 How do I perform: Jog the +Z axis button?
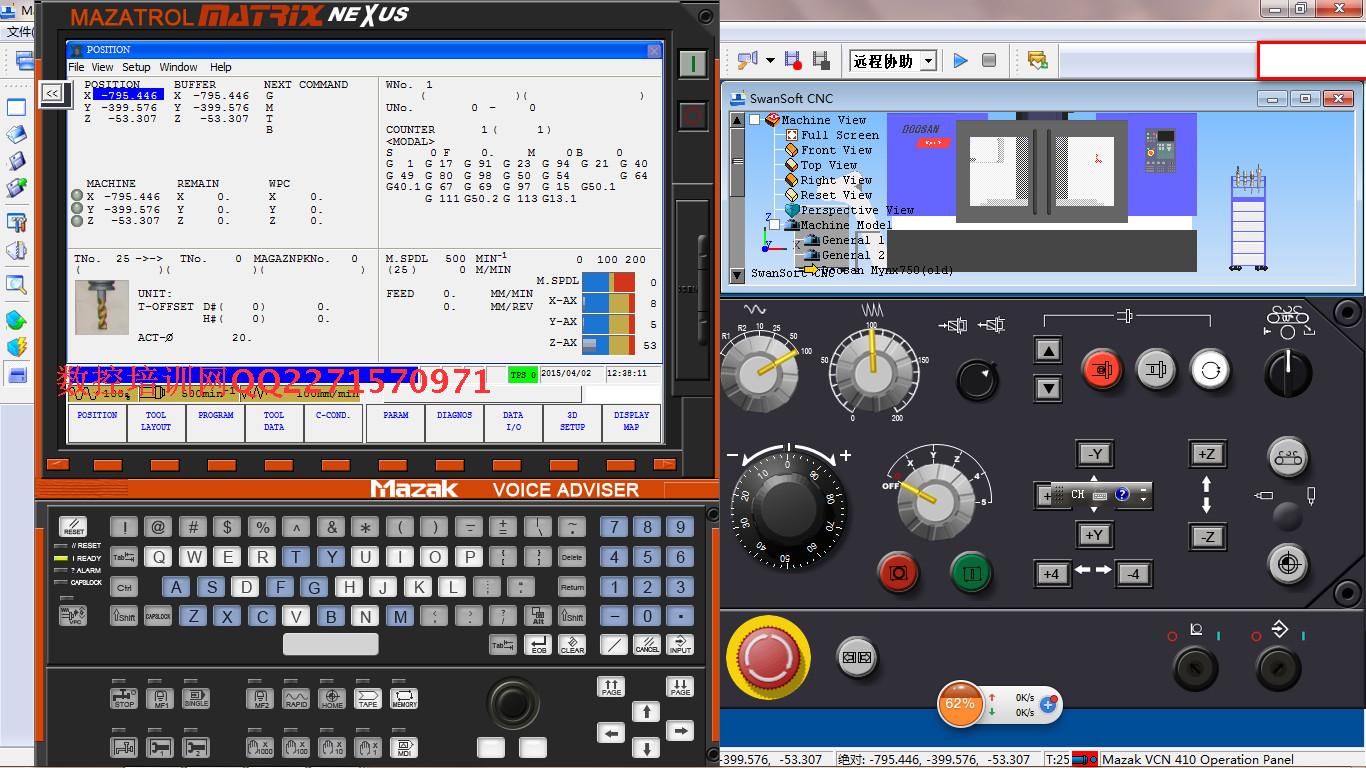(1207, 454)
